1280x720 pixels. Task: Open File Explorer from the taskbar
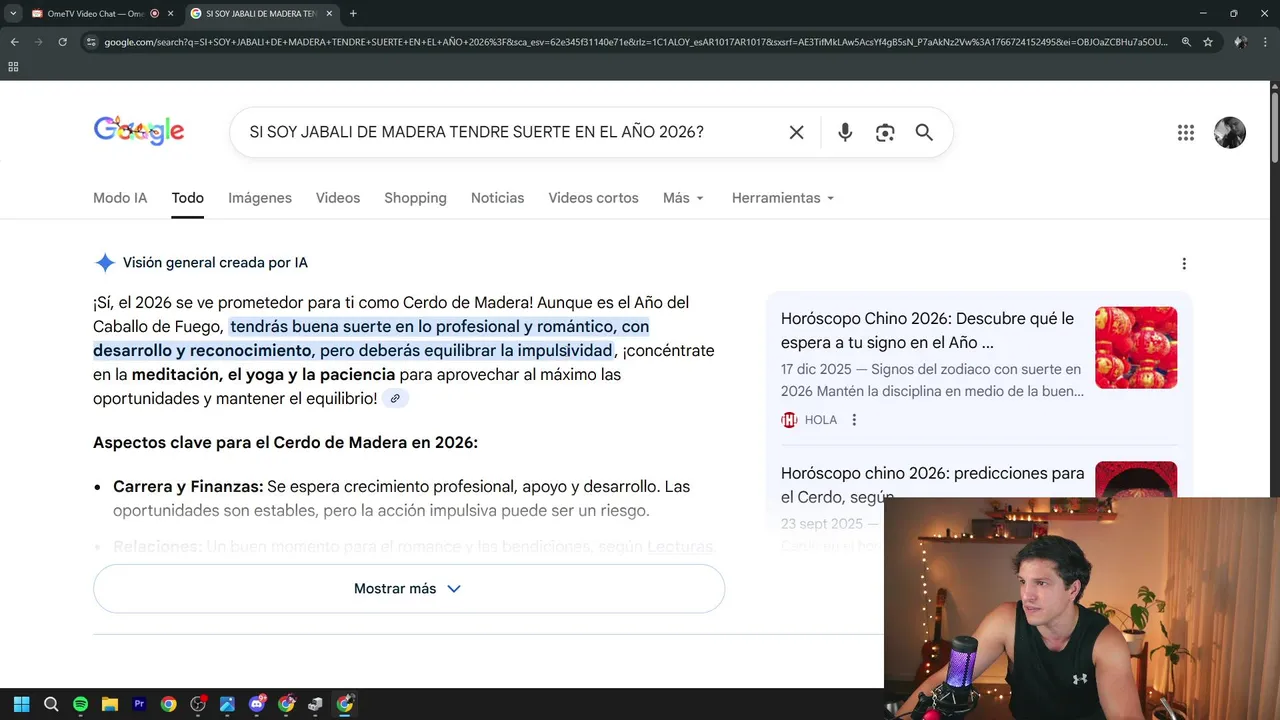[110, 704]
